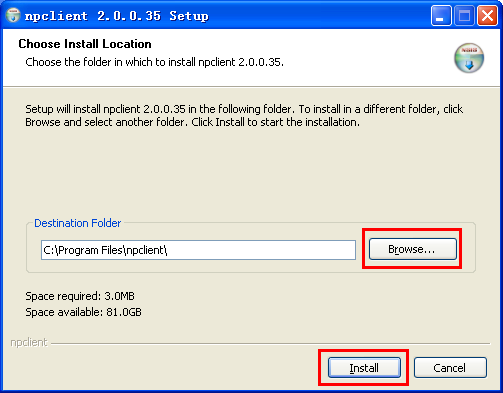Click the 'Space available: 81.0GB' text
The height and width of the screenshot is (393, 503).
click(83, 312)
